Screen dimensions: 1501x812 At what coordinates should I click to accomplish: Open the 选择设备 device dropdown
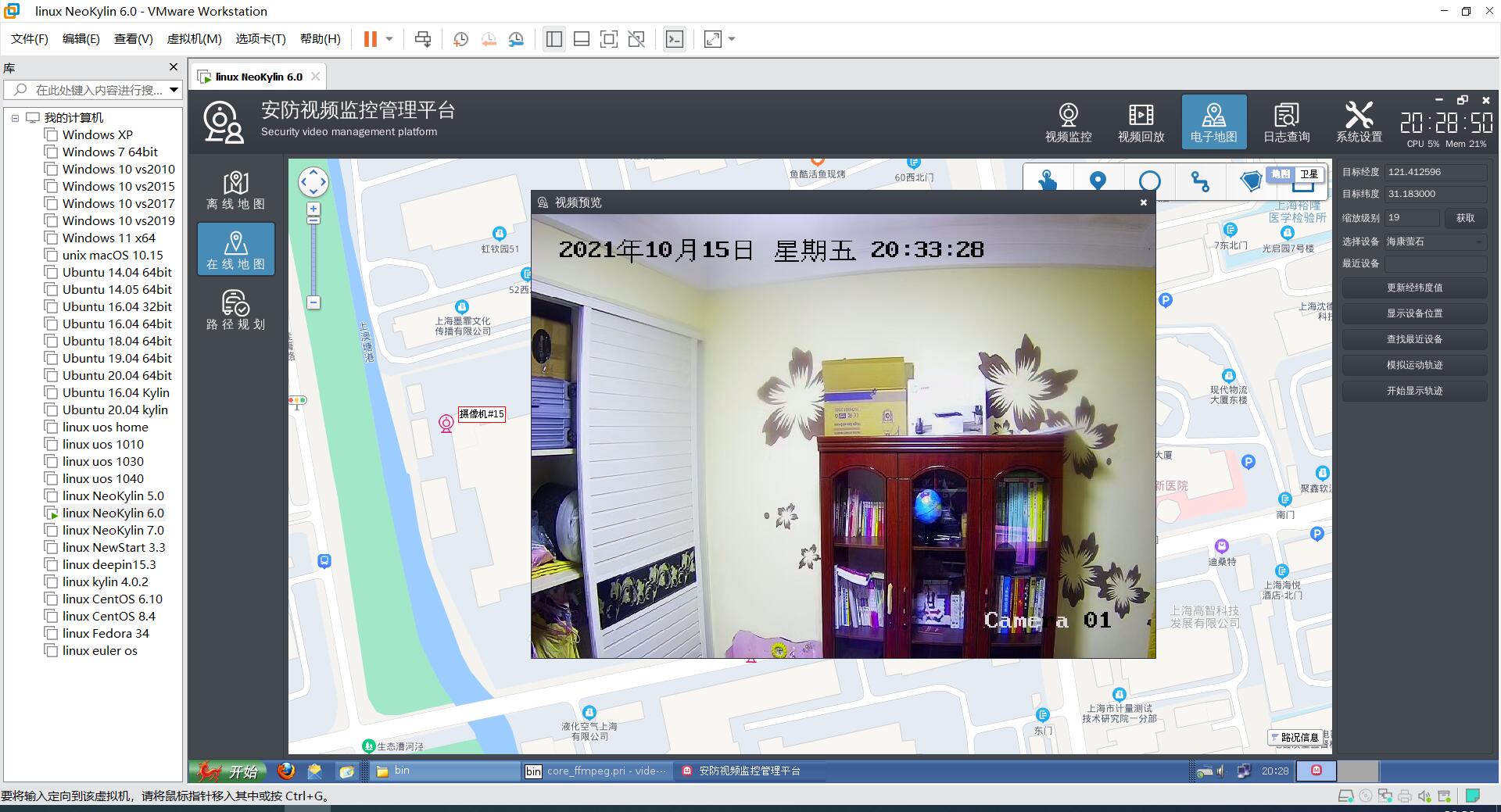tap(1435, 241)
